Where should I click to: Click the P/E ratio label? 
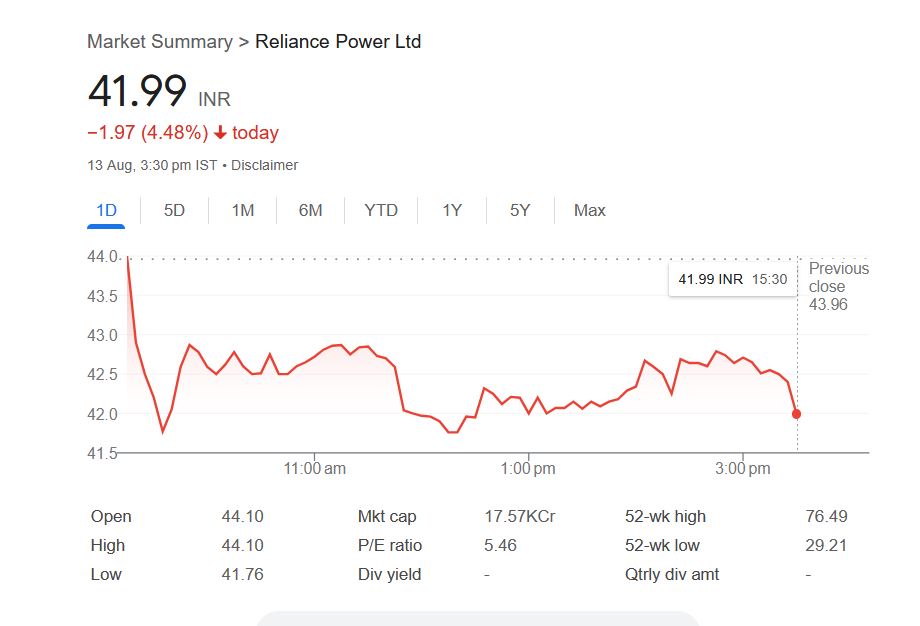click(x=390, y=545)
